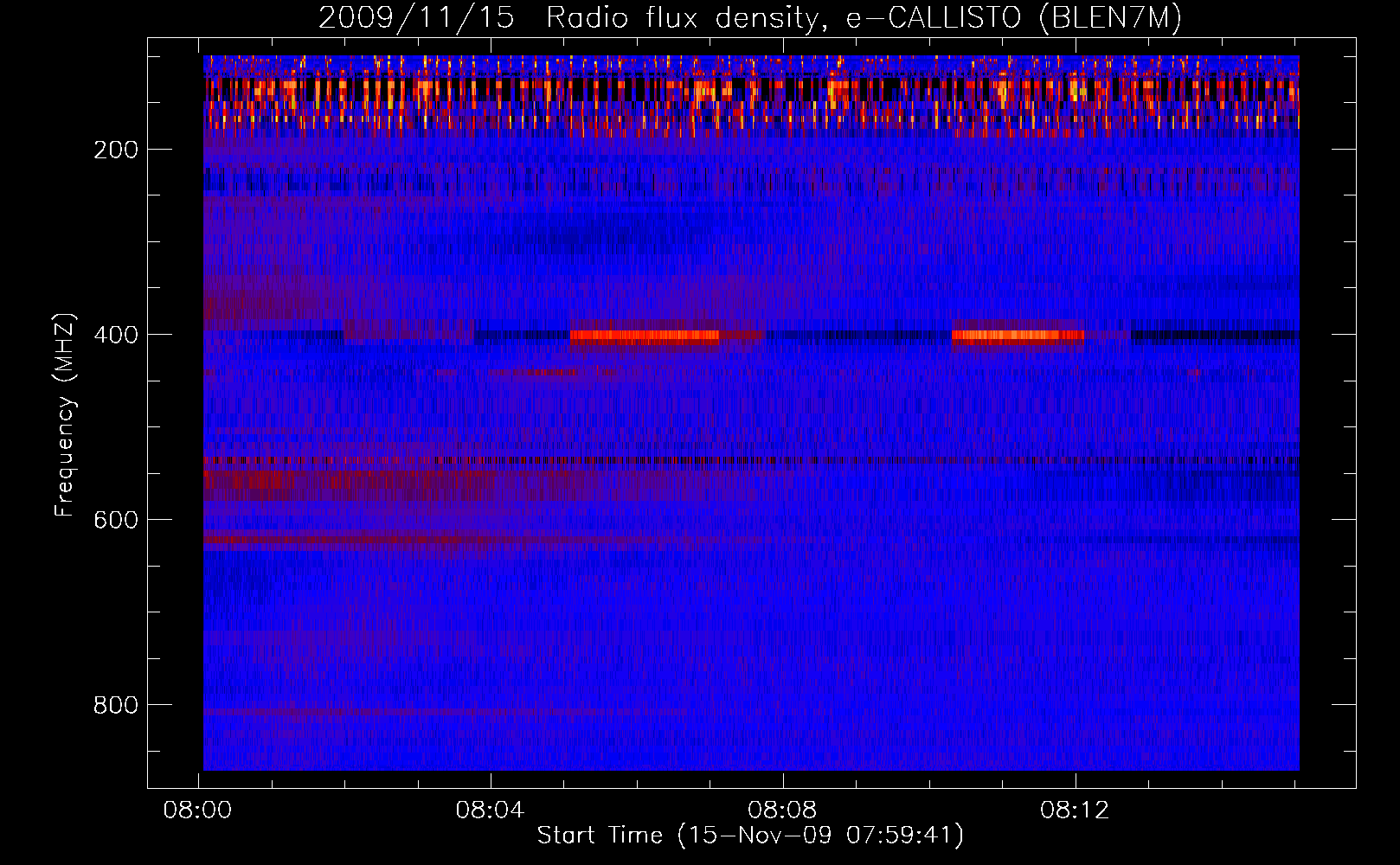Click the 400 frequency tick label
1400x865 pixels.
pyautogui.click(x=116, y=335)
